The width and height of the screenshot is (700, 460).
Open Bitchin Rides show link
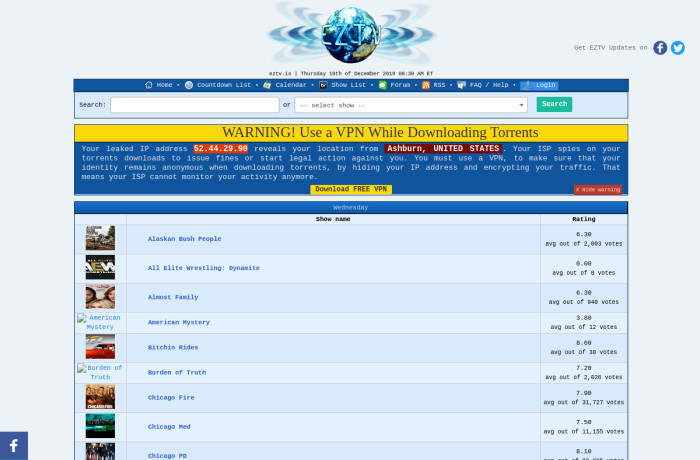(x=173, y=347)
